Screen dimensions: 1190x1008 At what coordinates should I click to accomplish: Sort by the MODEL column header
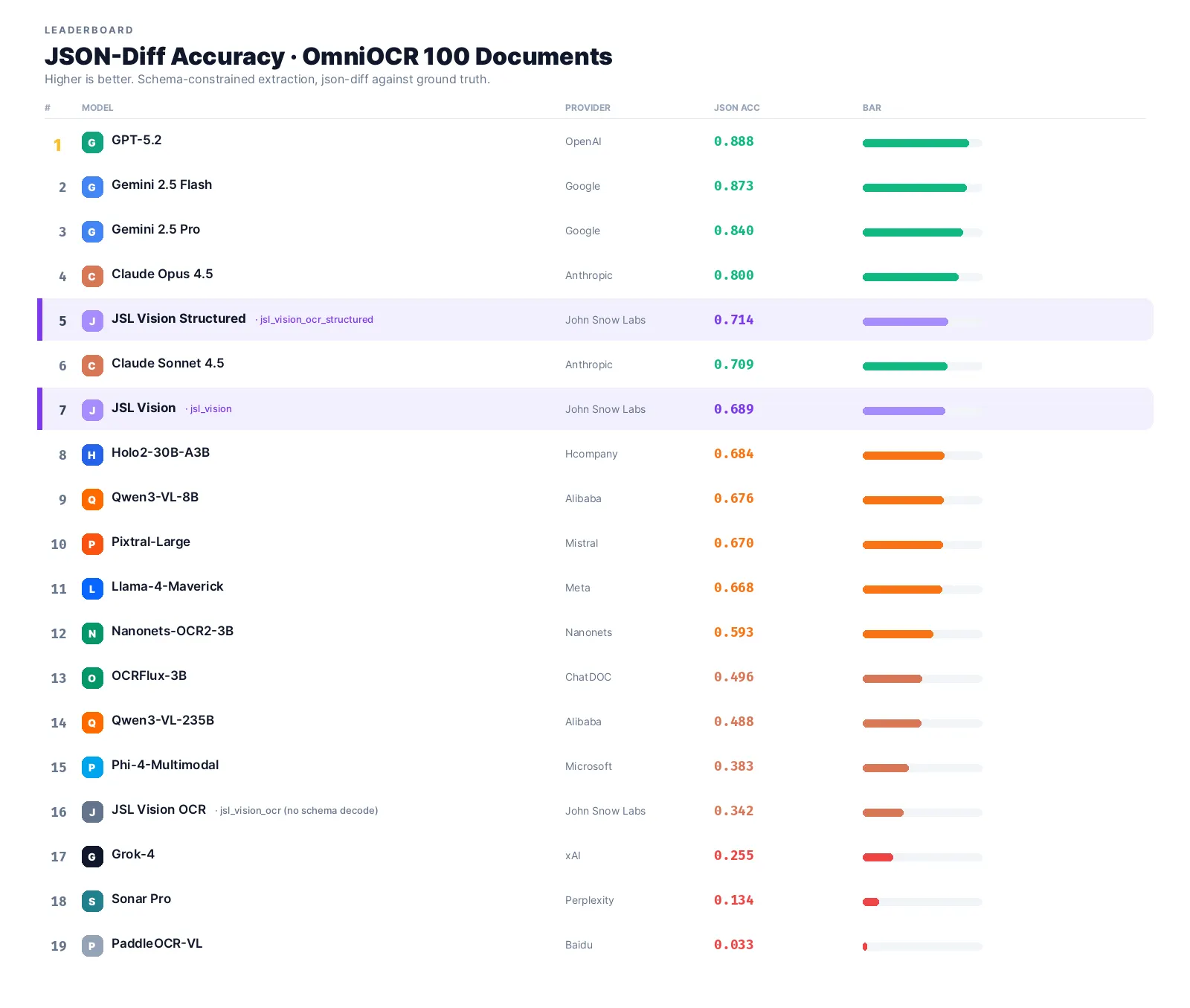(x=97, y=108)
